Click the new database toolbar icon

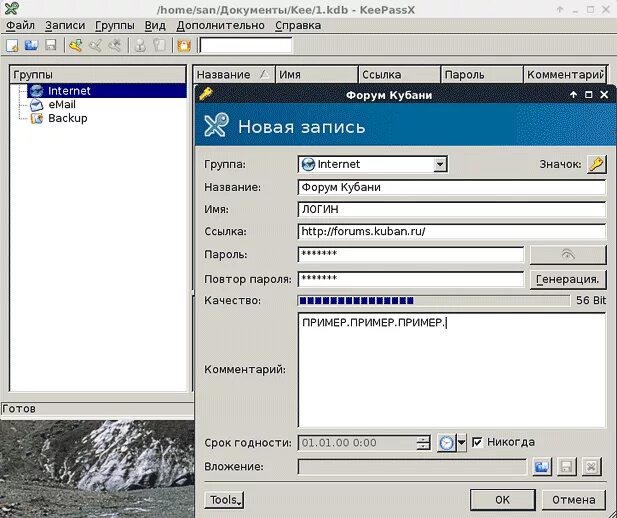[12, 46]
